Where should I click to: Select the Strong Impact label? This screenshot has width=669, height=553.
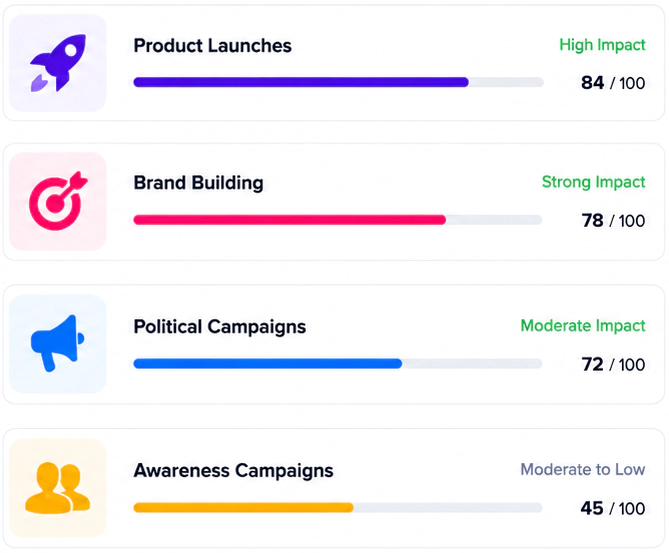click(x=593, y=182)
